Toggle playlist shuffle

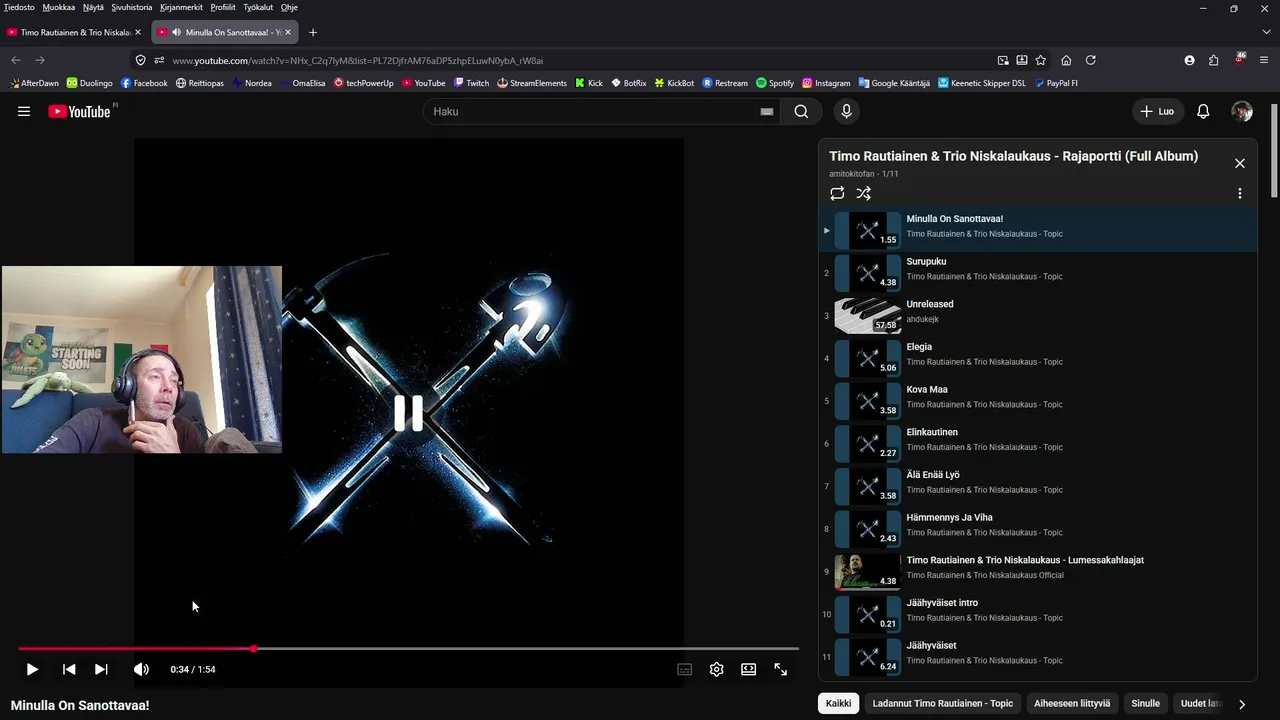pyautogui.click(x=864, y=193)
